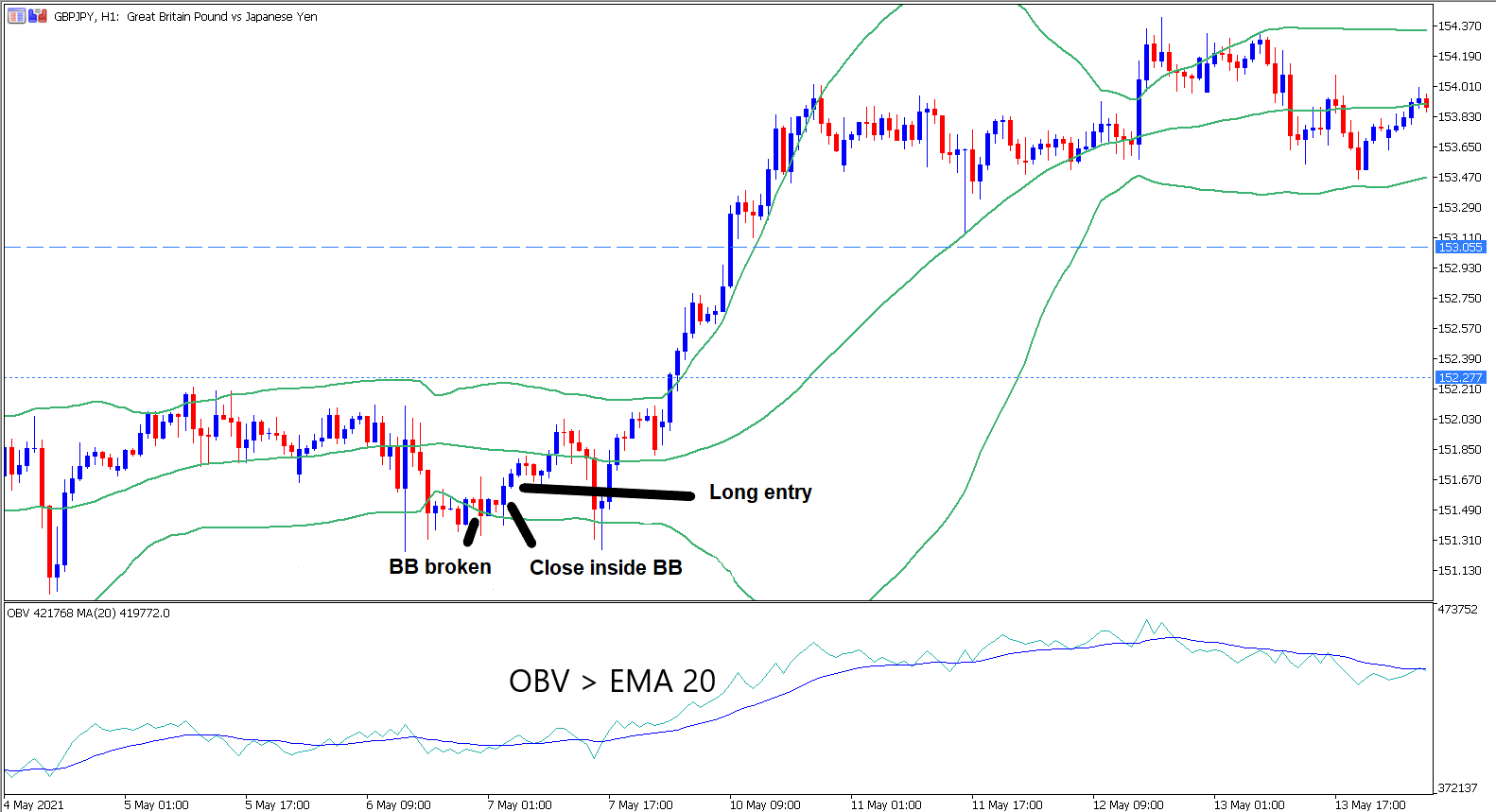Click the 152.390 price axis label
Image resolution: width=1496 pixels, height=812 pixels.
click(x=1459, y=358)
